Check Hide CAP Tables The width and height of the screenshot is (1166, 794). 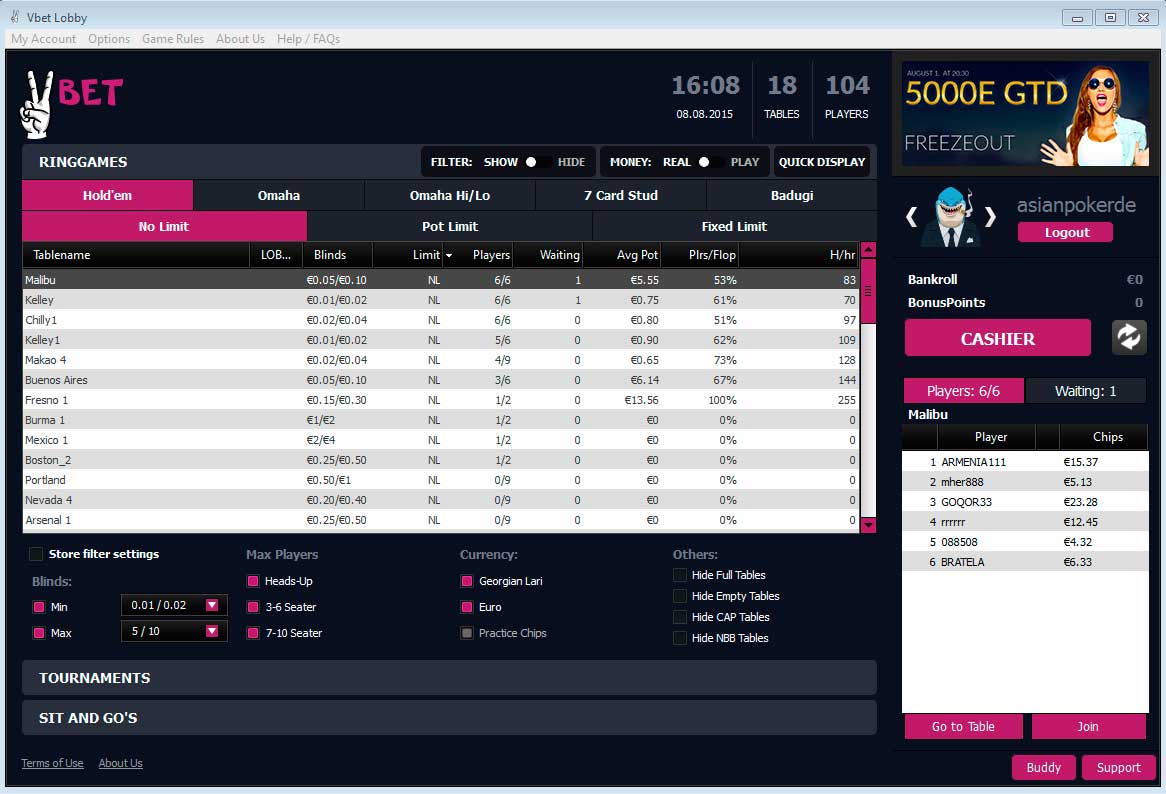(x=680, y=616)
